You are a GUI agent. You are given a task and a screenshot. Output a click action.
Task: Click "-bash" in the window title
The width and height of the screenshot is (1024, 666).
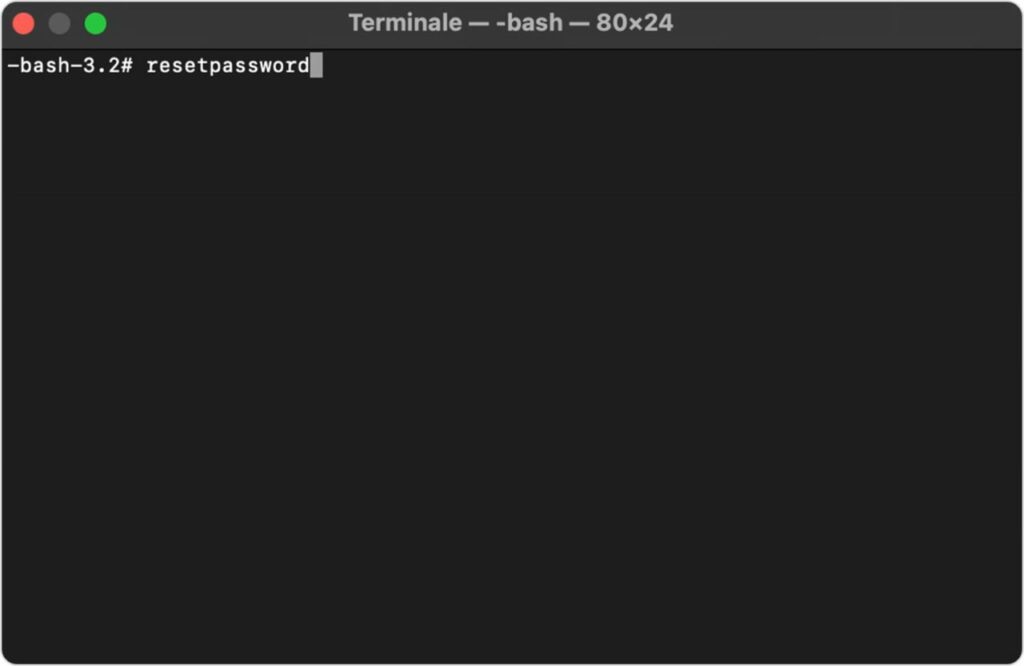point(531,23)
